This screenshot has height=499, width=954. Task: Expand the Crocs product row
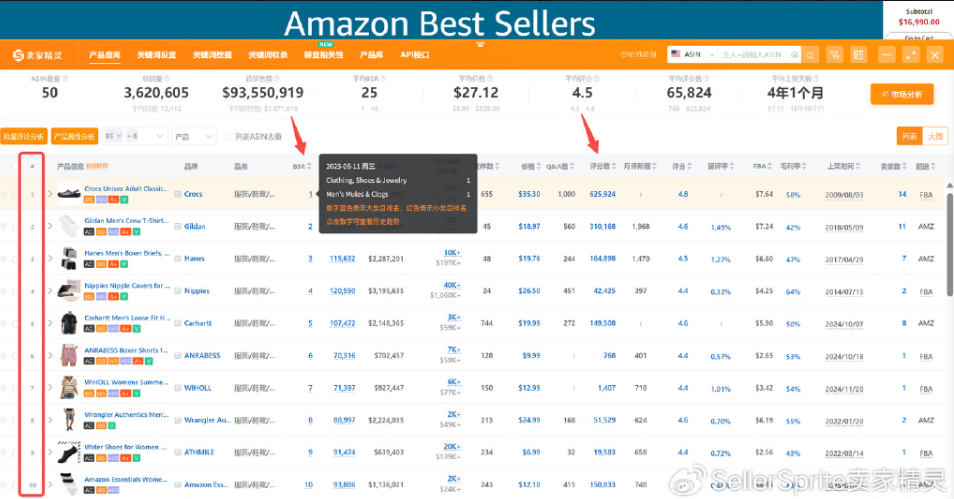pos(50,194)
